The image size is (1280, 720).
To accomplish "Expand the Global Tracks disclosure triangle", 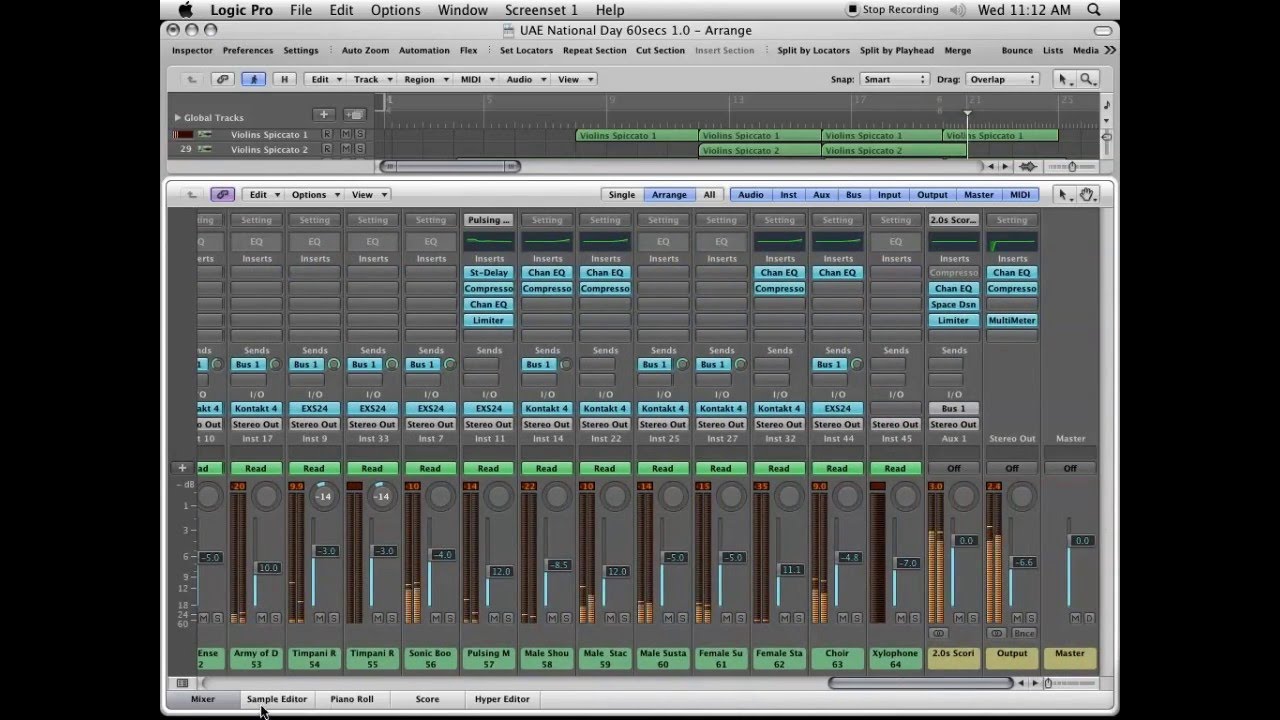I will tap(178, 117).
